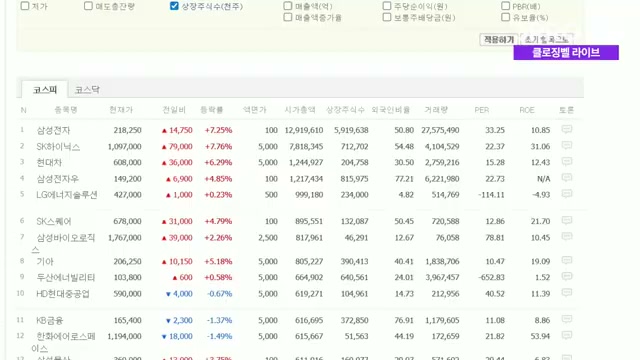Screen dimensions: 640x360
Task: Enable the 주당순이익(원) checkbox
Action: [387, 6]
